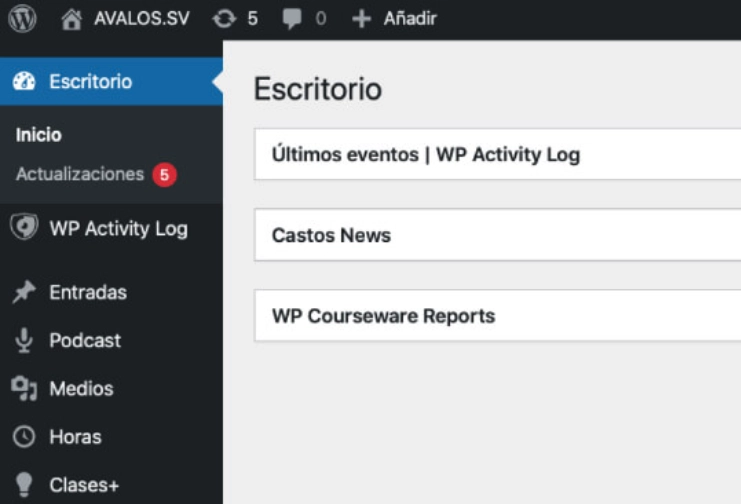Click the Clases+ lightbulb icon

pyautogui.click(x=24, y=485)
